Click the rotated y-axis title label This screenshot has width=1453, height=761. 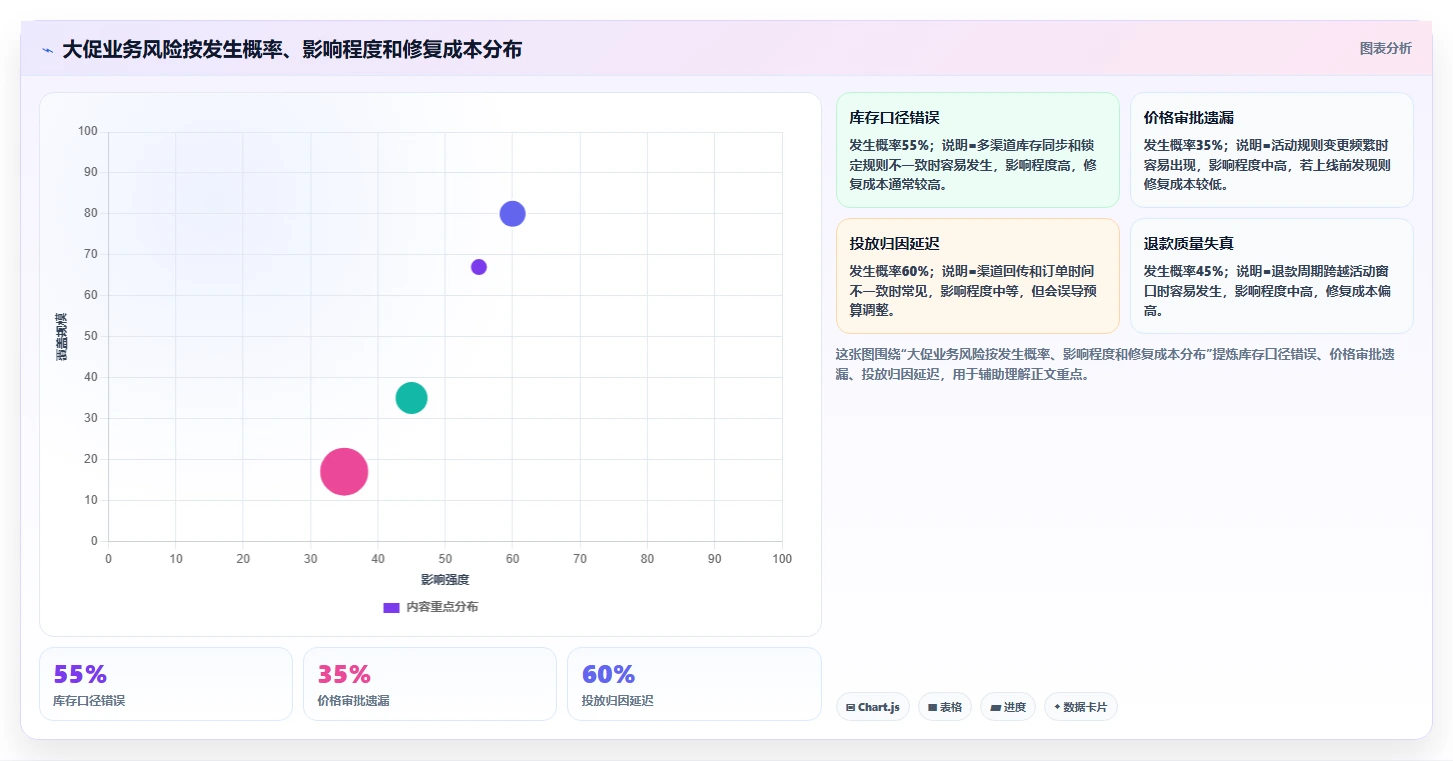(62, 336)
